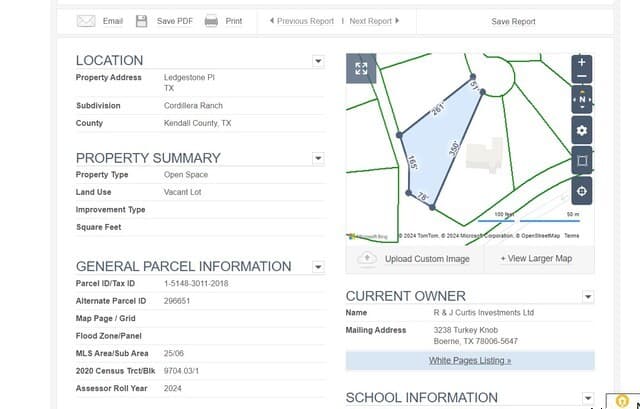The height and width of the screenshot is (409, 640).
Task: Open the White Pages Listing link
Action: click(470, 360)
